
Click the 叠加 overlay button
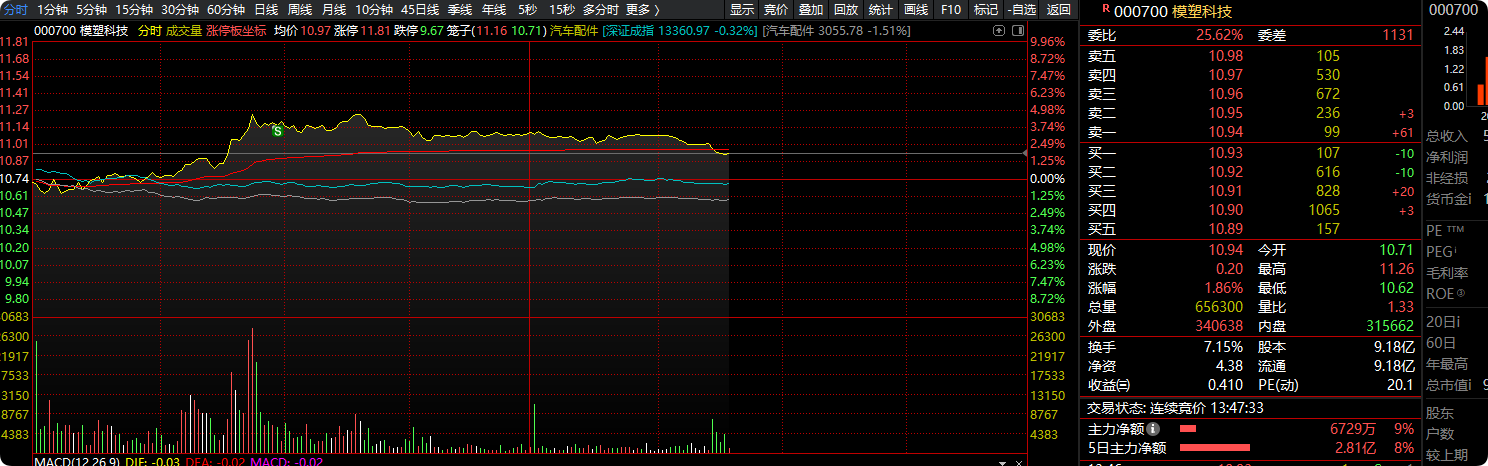click(811, 9)
